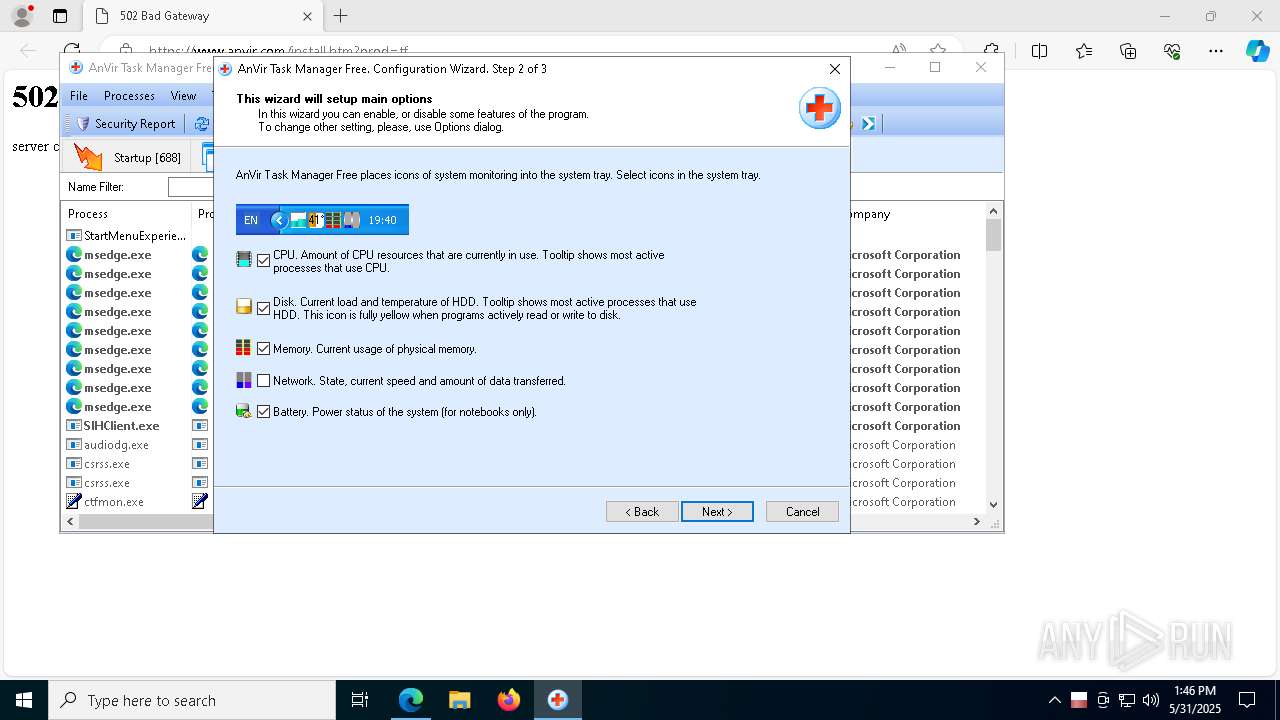Screen dimensions: 1280x720
Task: Click the Network monitors icon in wizard
Action: 244,380
